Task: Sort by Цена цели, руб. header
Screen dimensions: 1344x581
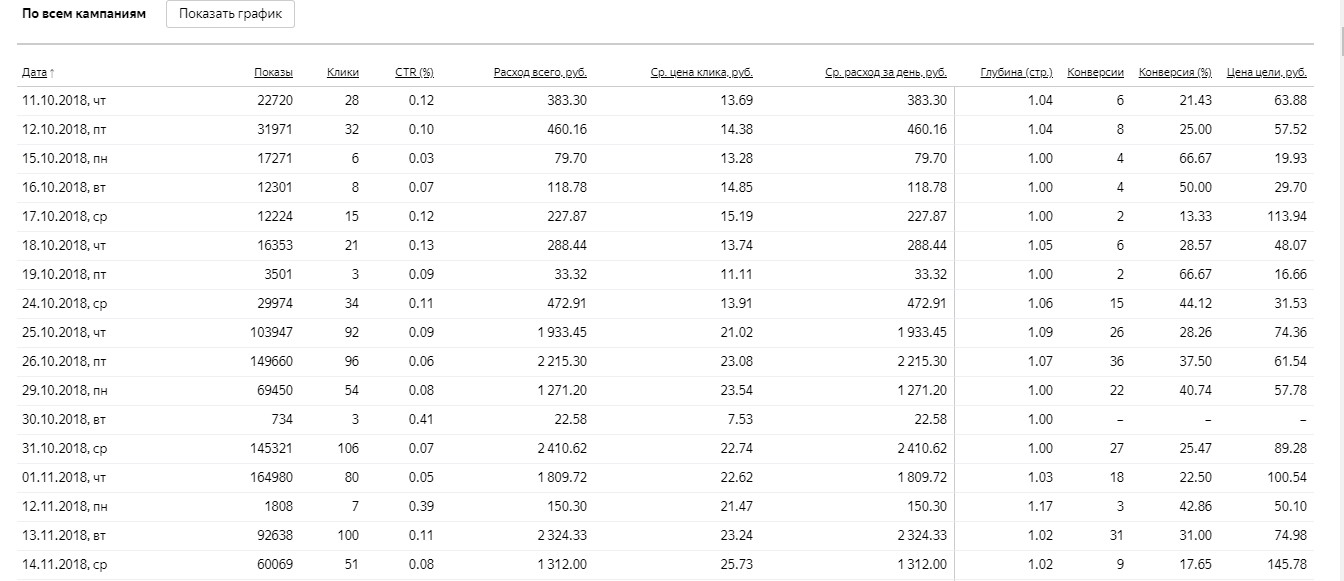Action: click(x=1266, y=73)
